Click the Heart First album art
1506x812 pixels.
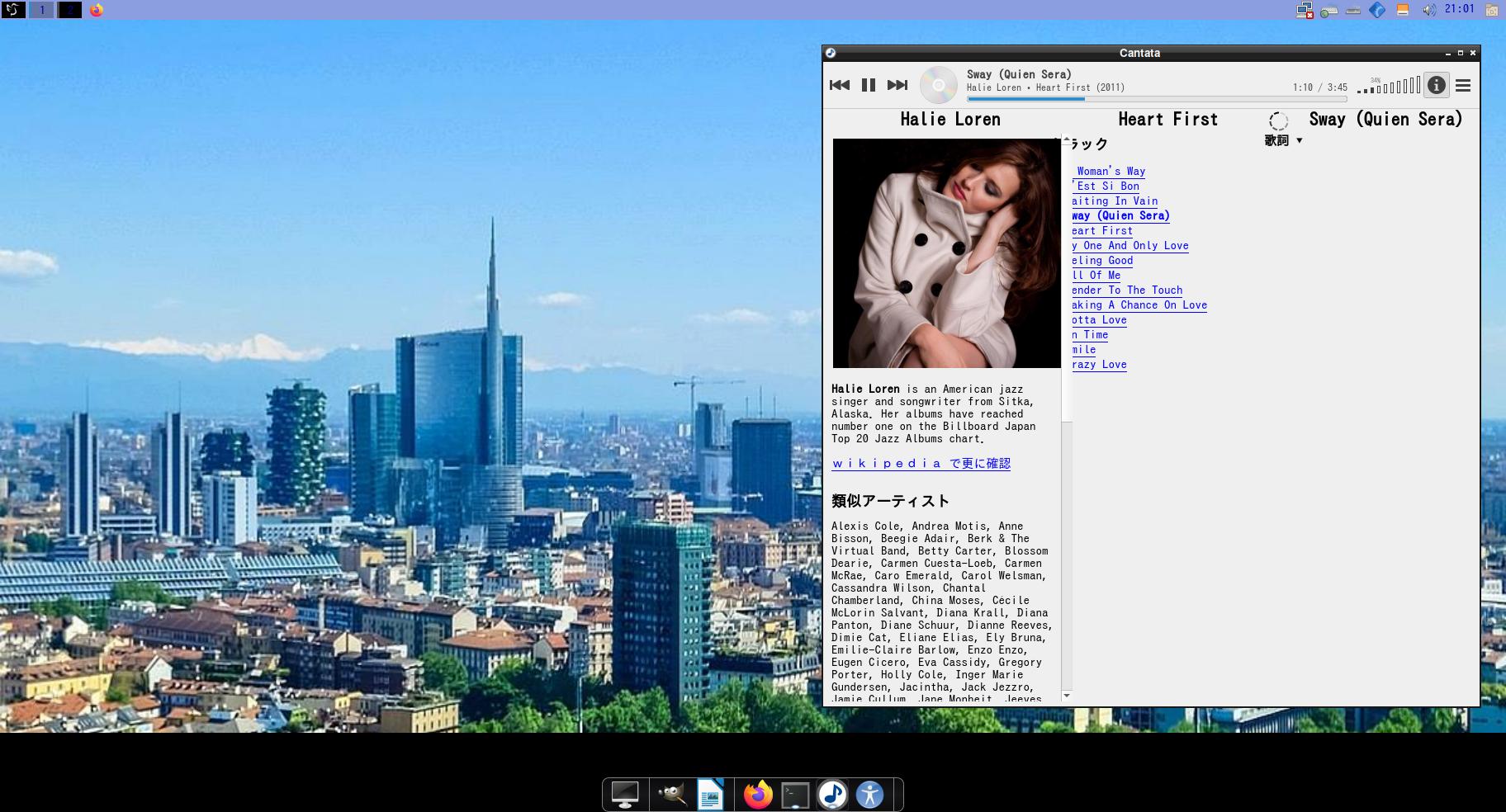(946, 253)
